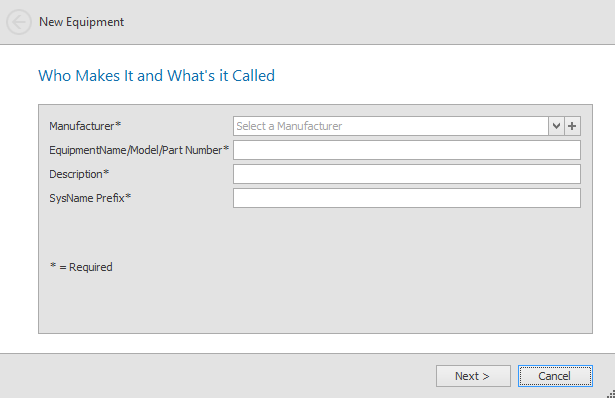This screenshot has height=398, width=615.
Task: Grab the window resize grip corner
Action: 611,394
